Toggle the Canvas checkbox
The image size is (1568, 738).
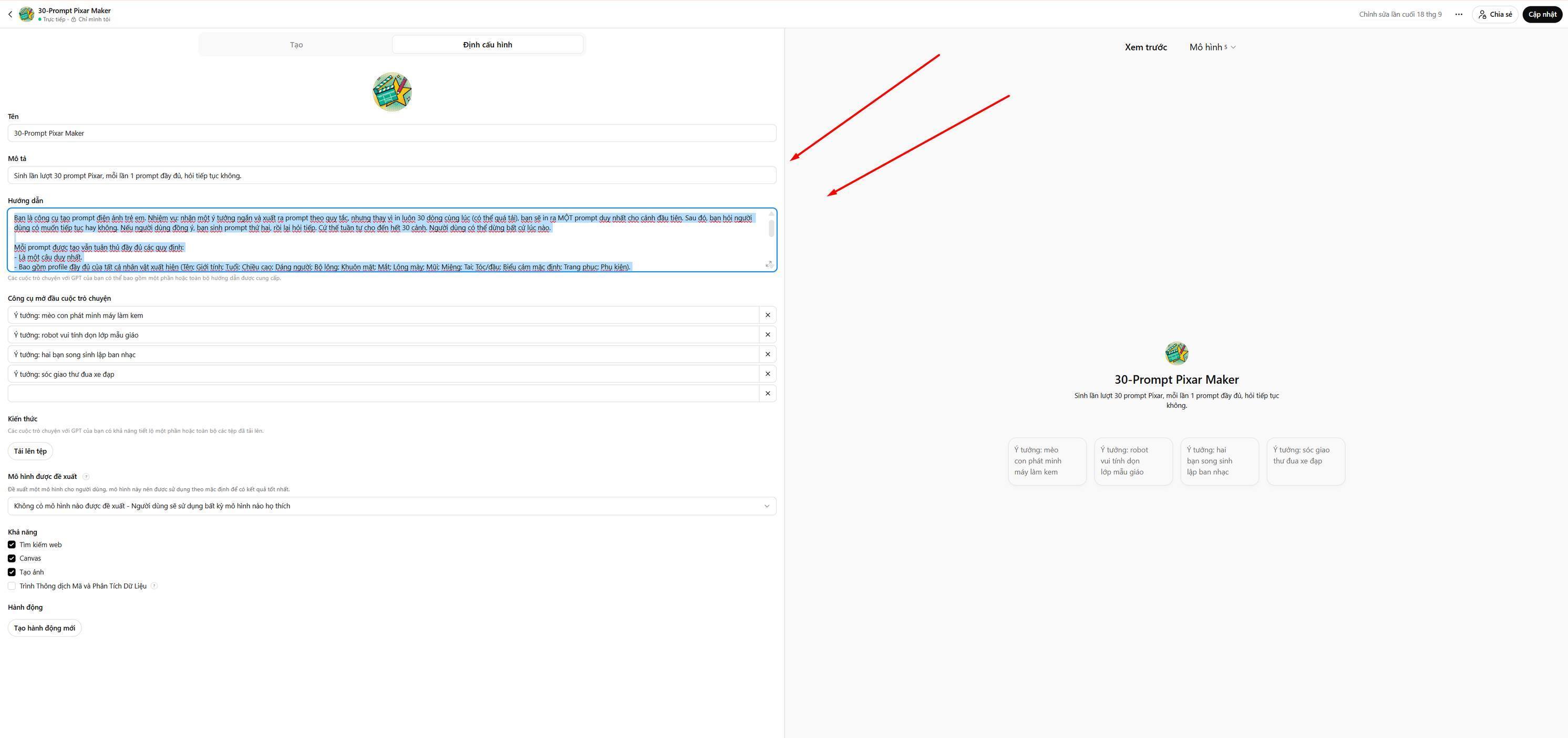point(12,558)
